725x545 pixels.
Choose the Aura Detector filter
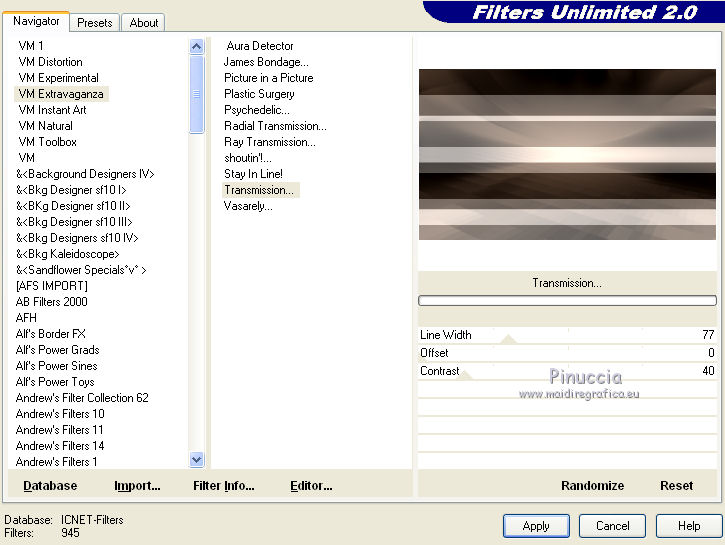coord(260,46)
